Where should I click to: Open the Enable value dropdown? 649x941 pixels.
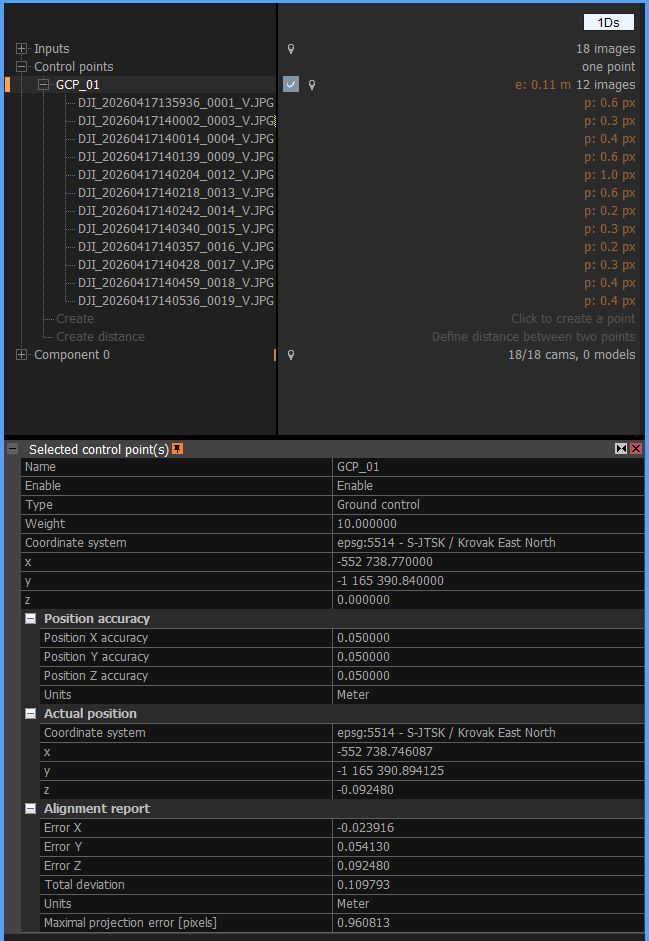(488, 486)
